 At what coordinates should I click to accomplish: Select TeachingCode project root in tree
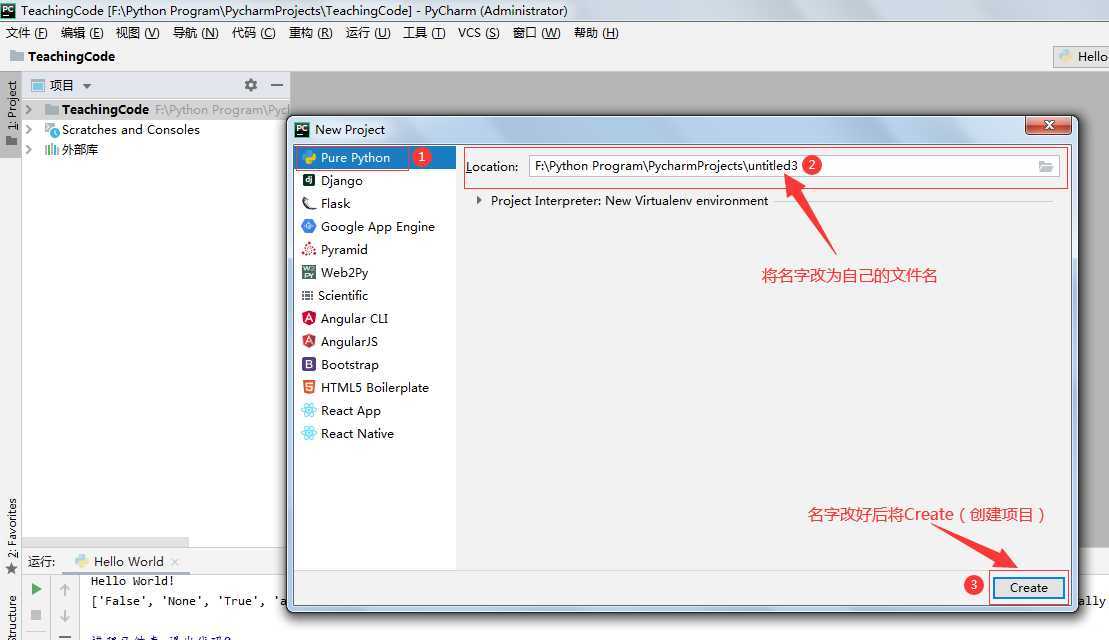point(105,110)
